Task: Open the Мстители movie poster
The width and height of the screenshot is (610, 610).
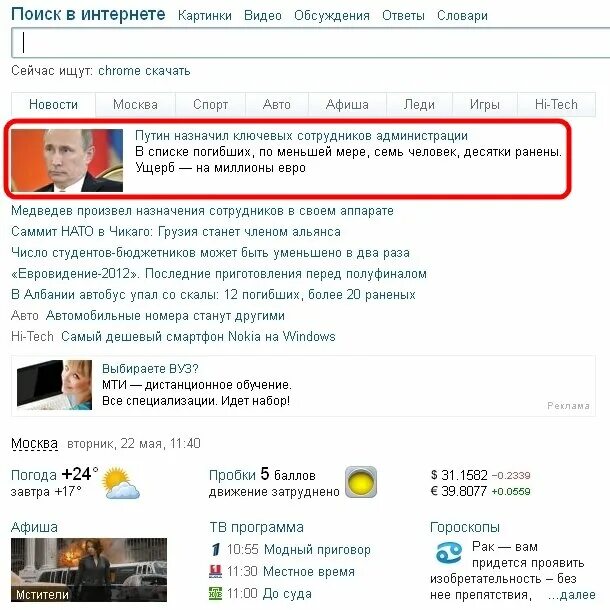Action: pos(89,570)
